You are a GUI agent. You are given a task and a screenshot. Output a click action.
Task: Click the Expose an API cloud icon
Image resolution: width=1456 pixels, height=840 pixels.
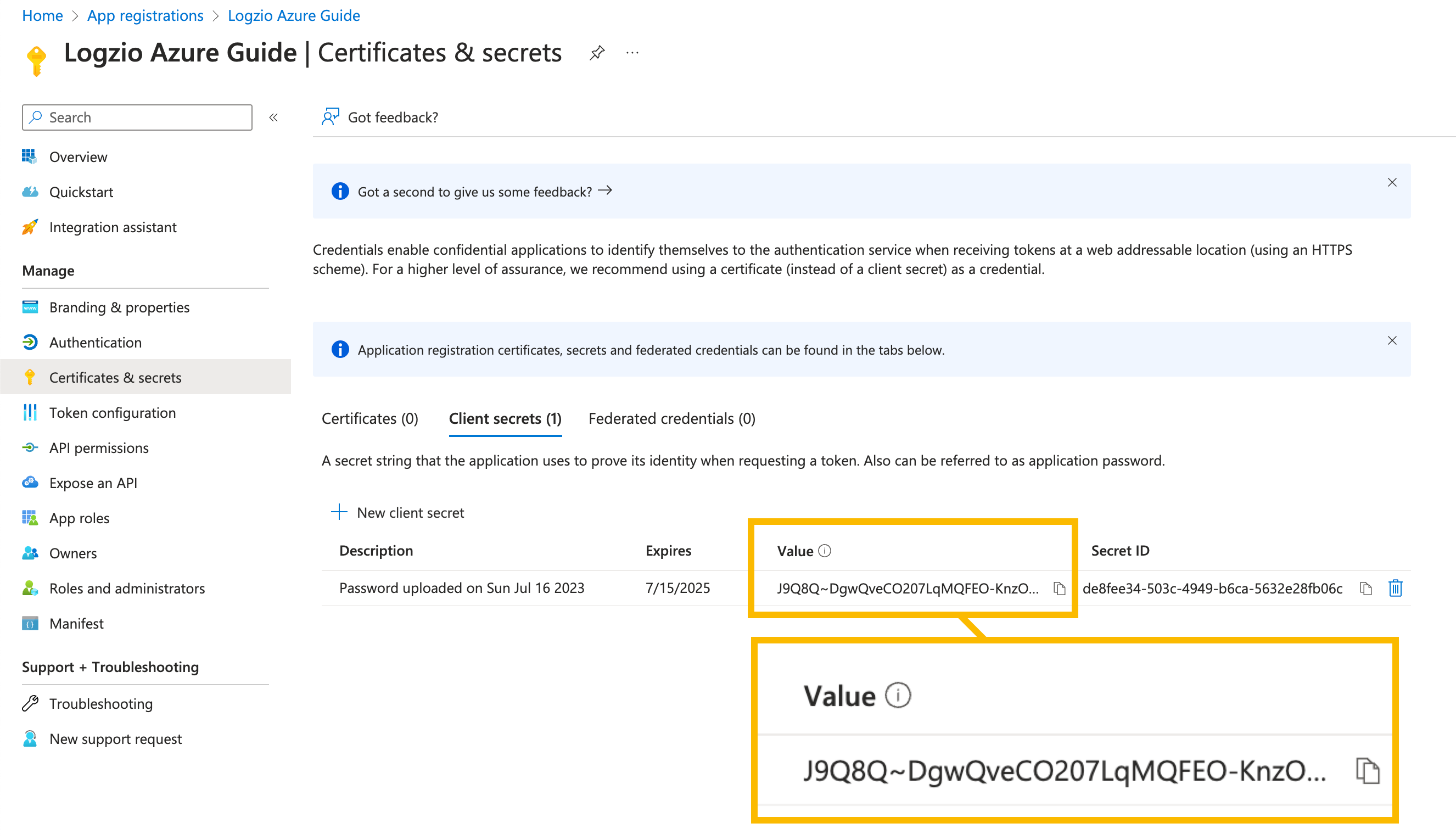tap(30, 482)
